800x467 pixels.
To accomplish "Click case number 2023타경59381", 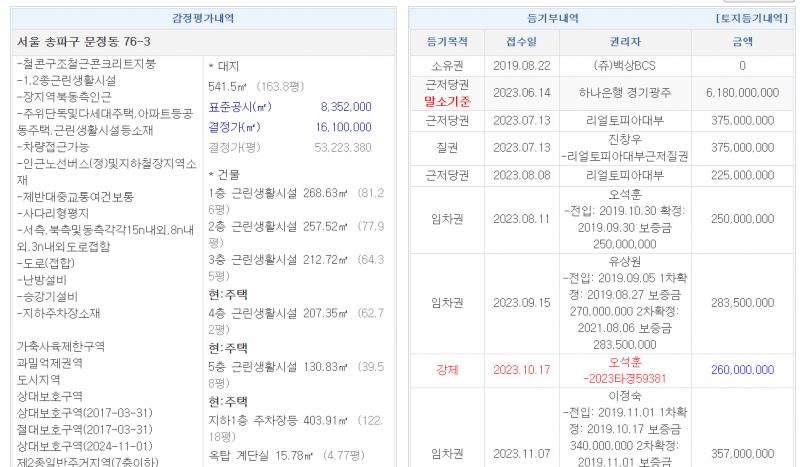I will [x=624, y=379].
